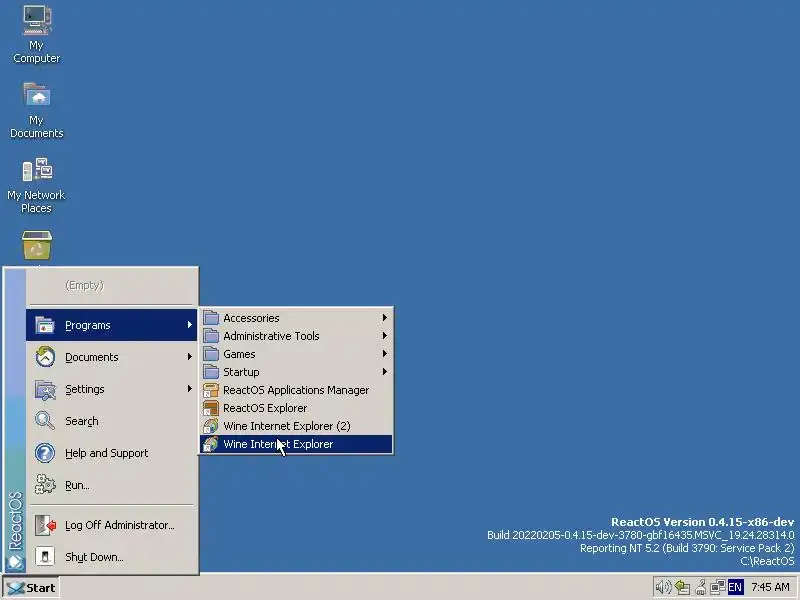Screen dimensions: 800x600
Task: Click the Administrative Tools folder icon
Action: 211,336
